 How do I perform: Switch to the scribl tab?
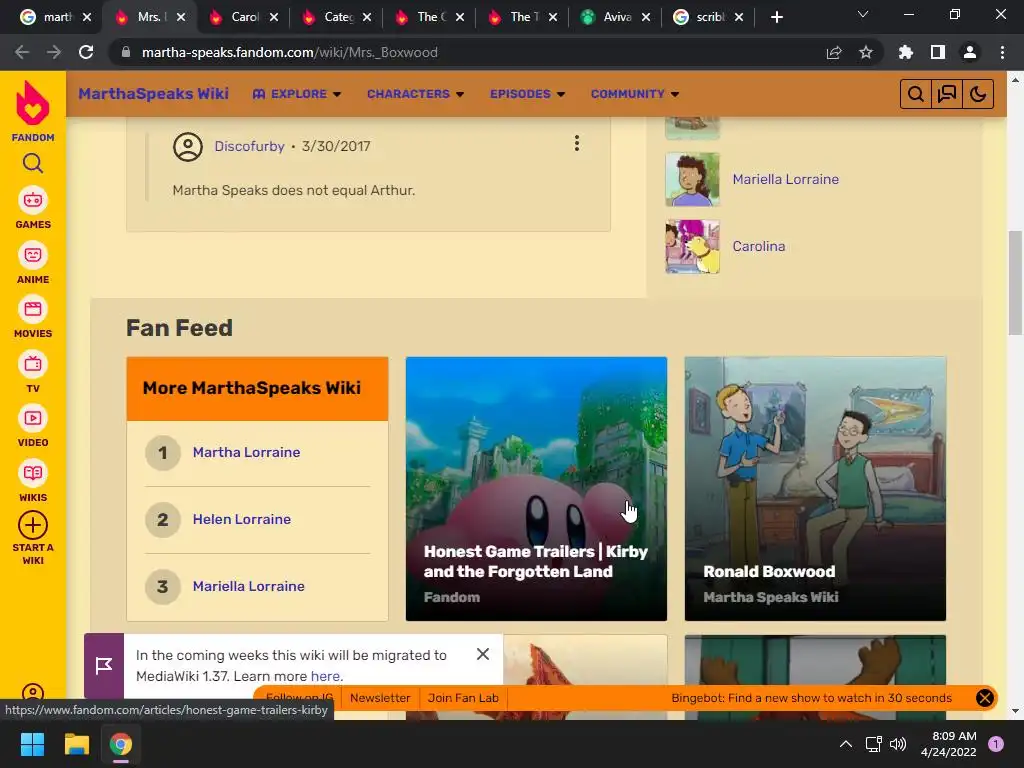[x=707, y=17]
